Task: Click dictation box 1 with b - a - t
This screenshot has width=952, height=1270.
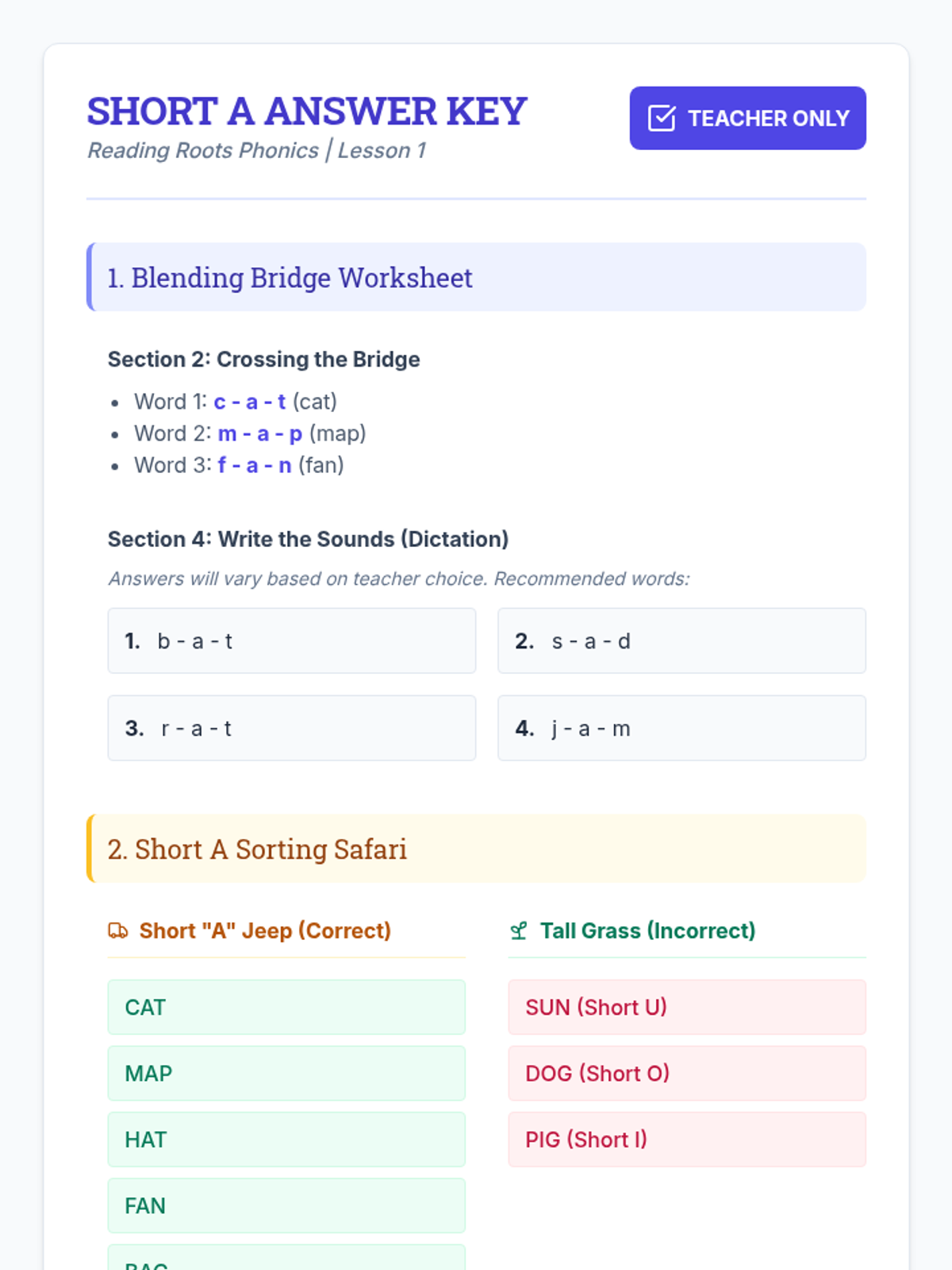Action: click(x=291, y=641)
